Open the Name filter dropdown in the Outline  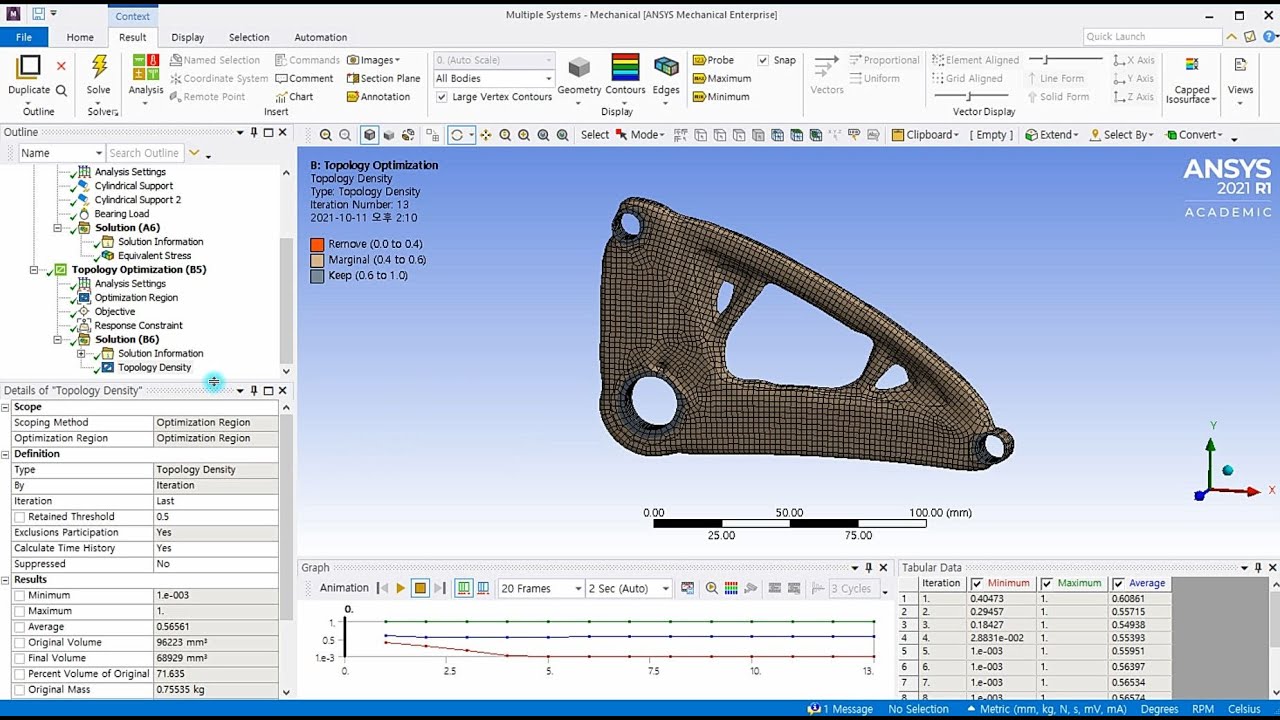(61, 153)
